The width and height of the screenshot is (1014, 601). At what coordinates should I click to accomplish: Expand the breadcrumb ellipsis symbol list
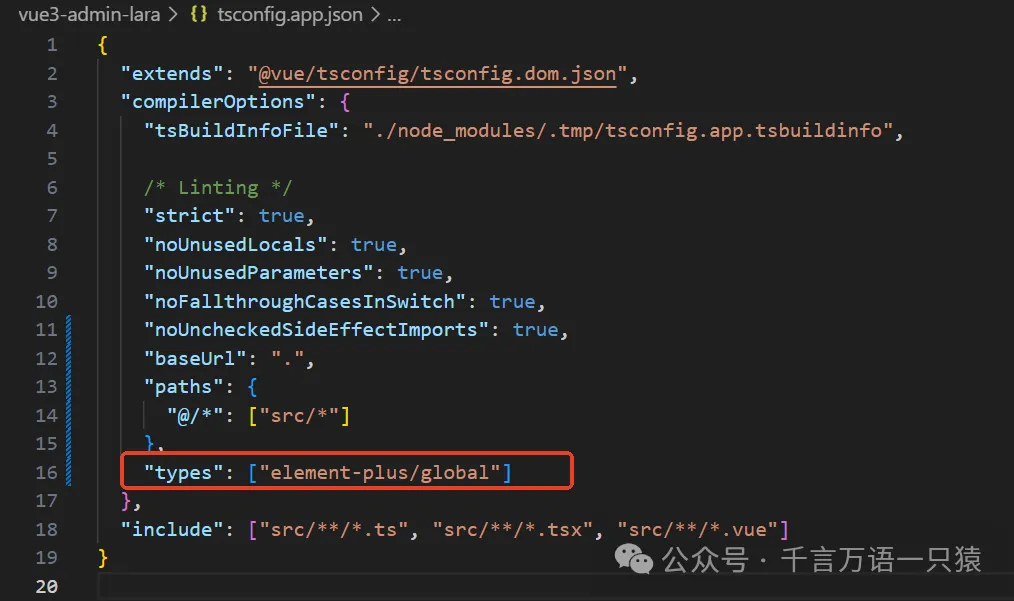pos(393,15)
